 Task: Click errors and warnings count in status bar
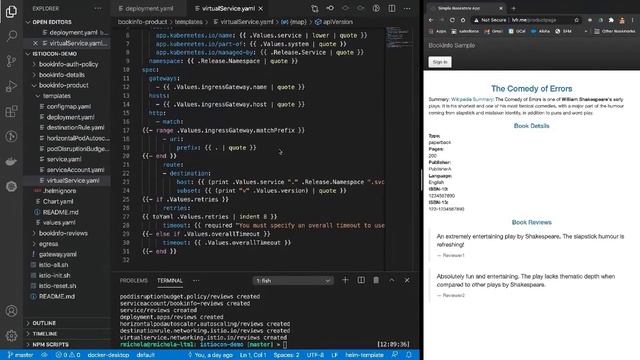click(x=68, y=355)
